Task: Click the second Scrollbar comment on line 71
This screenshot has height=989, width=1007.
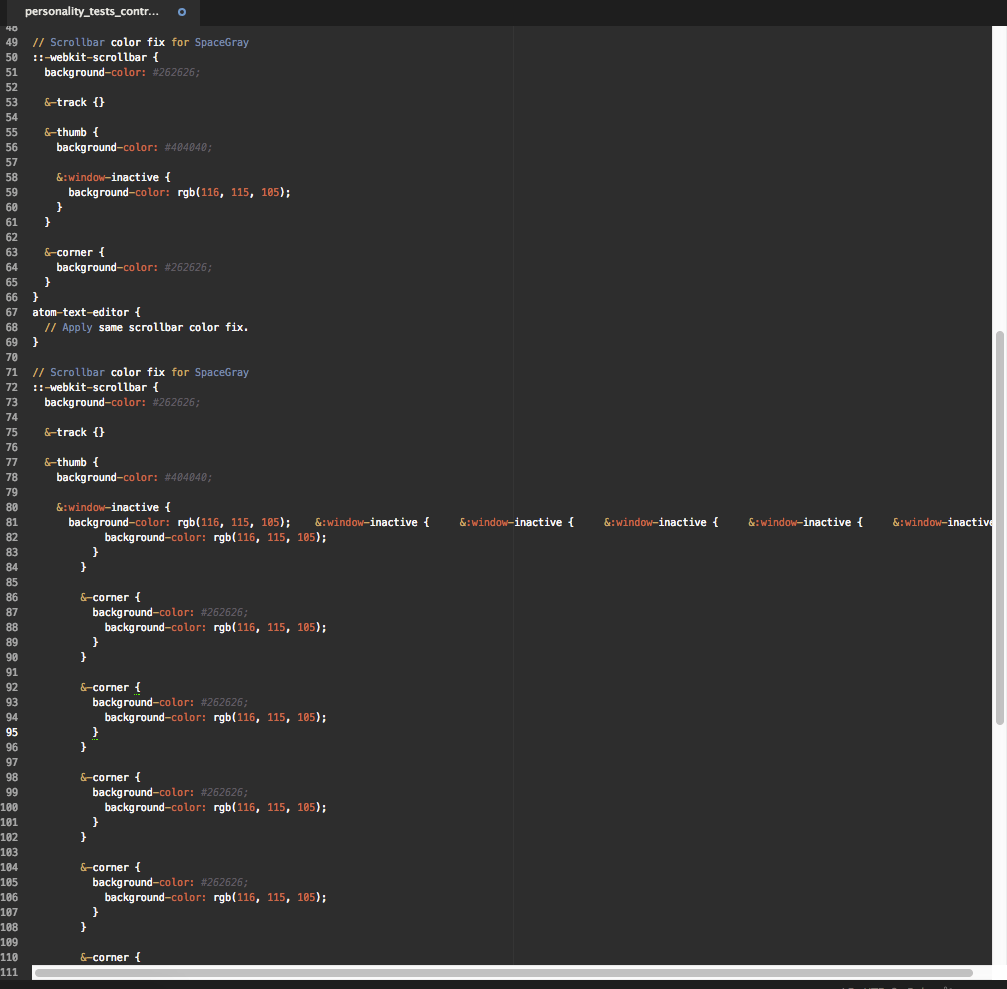Action: tap(141, 372)
